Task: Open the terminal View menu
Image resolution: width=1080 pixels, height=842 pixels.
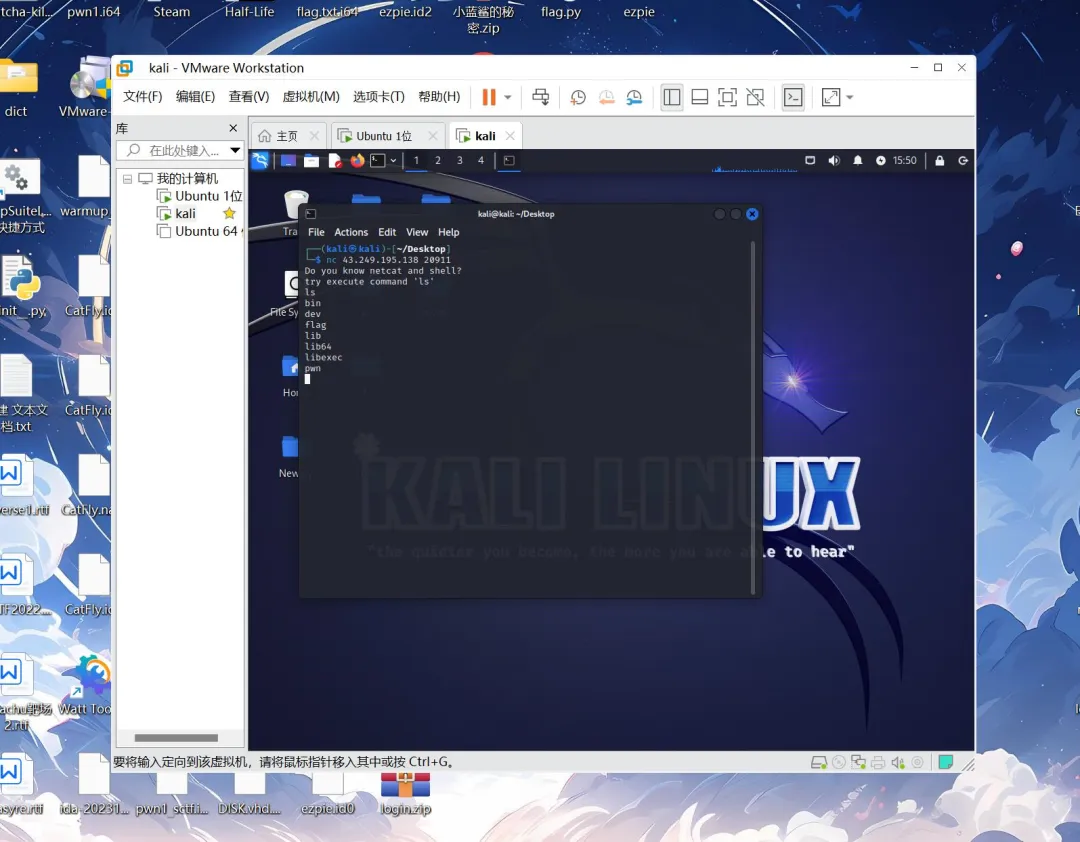Action: [417, 232]
